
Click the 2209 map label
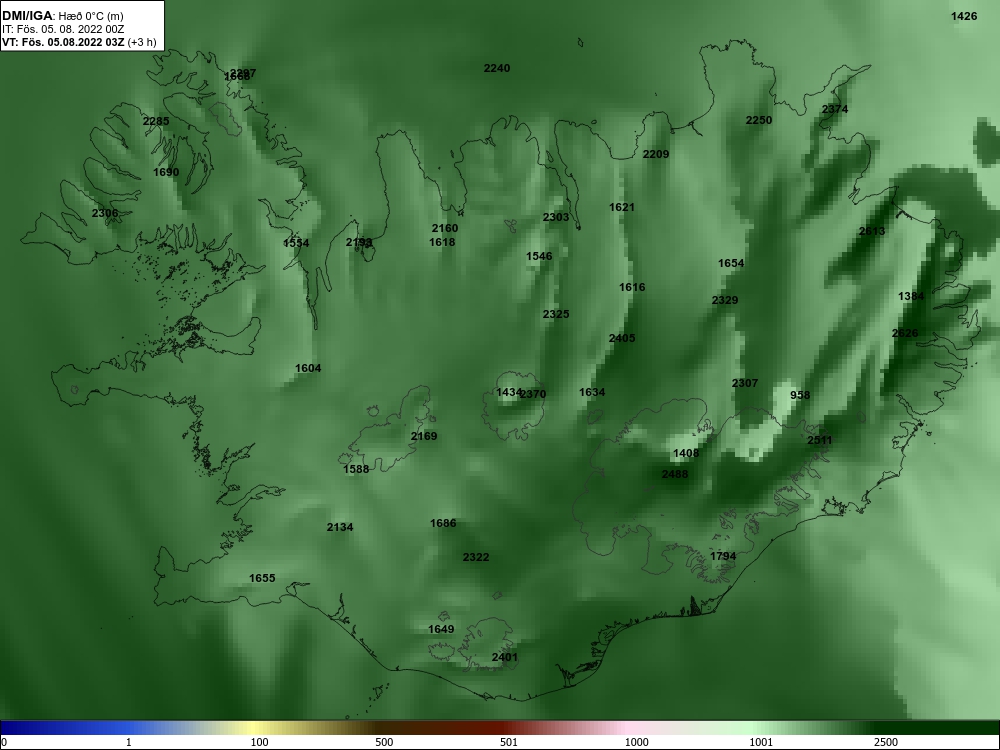click(x=656, y=154)
